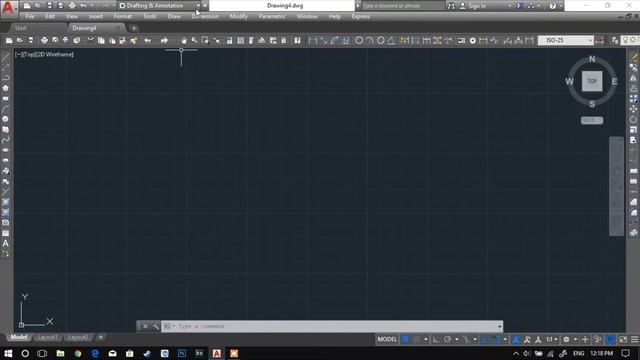Click the MODEL status bar button

pos(387,339)
